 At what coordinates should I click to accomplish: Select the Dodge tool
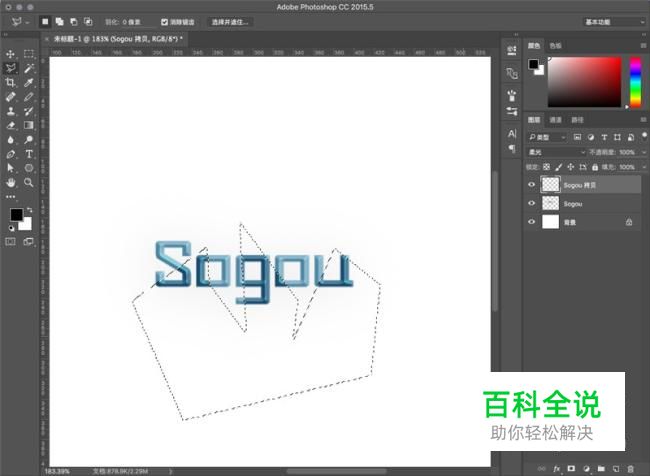29,140
